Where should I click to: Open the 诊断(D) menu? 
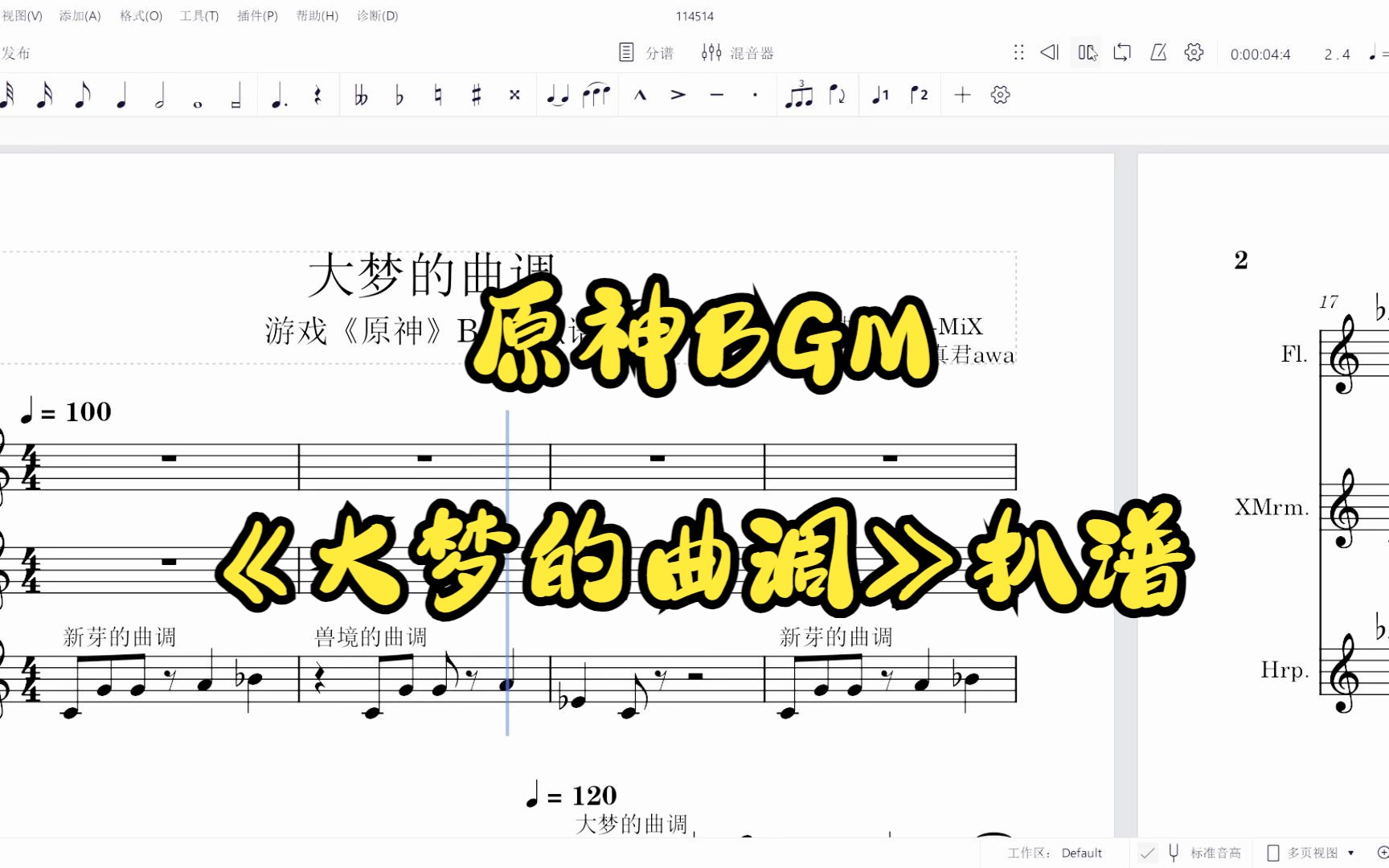[378, 16]
